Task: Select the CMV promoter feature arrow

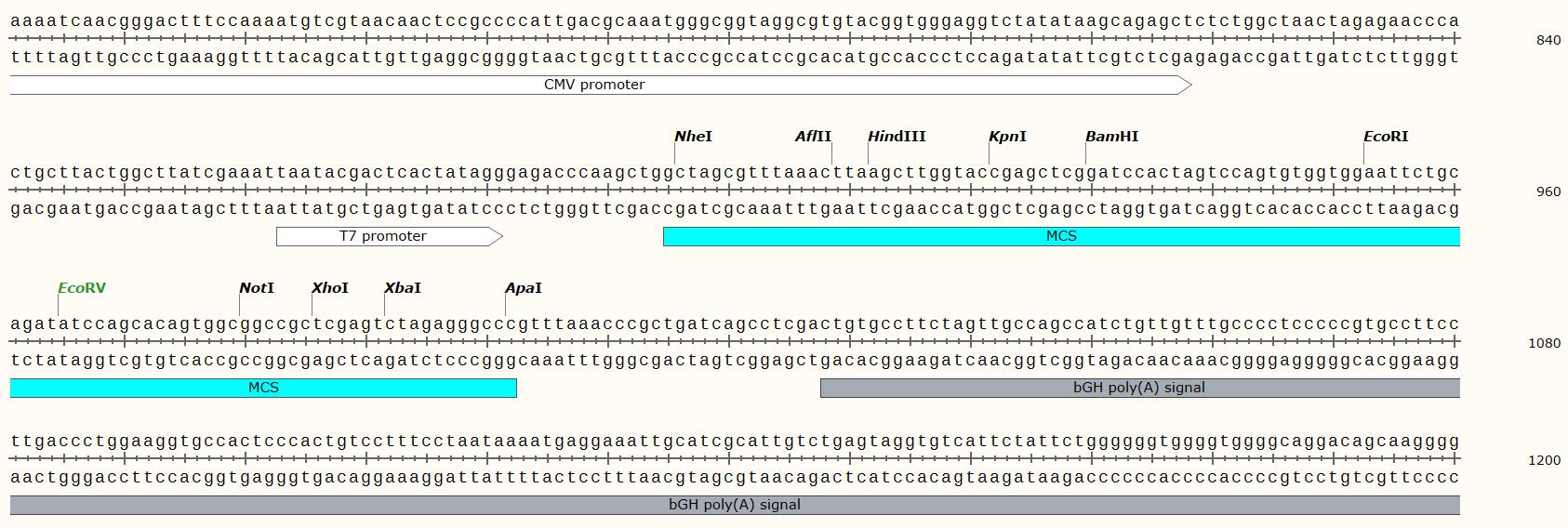Action: [595, 85]
